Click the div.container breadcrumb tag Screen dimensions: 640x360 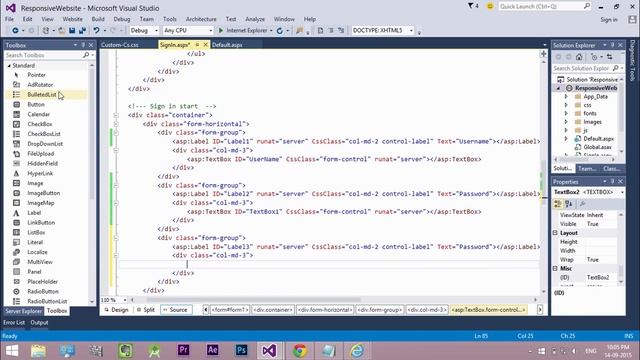pyautogui.click(x=273, y=310)
